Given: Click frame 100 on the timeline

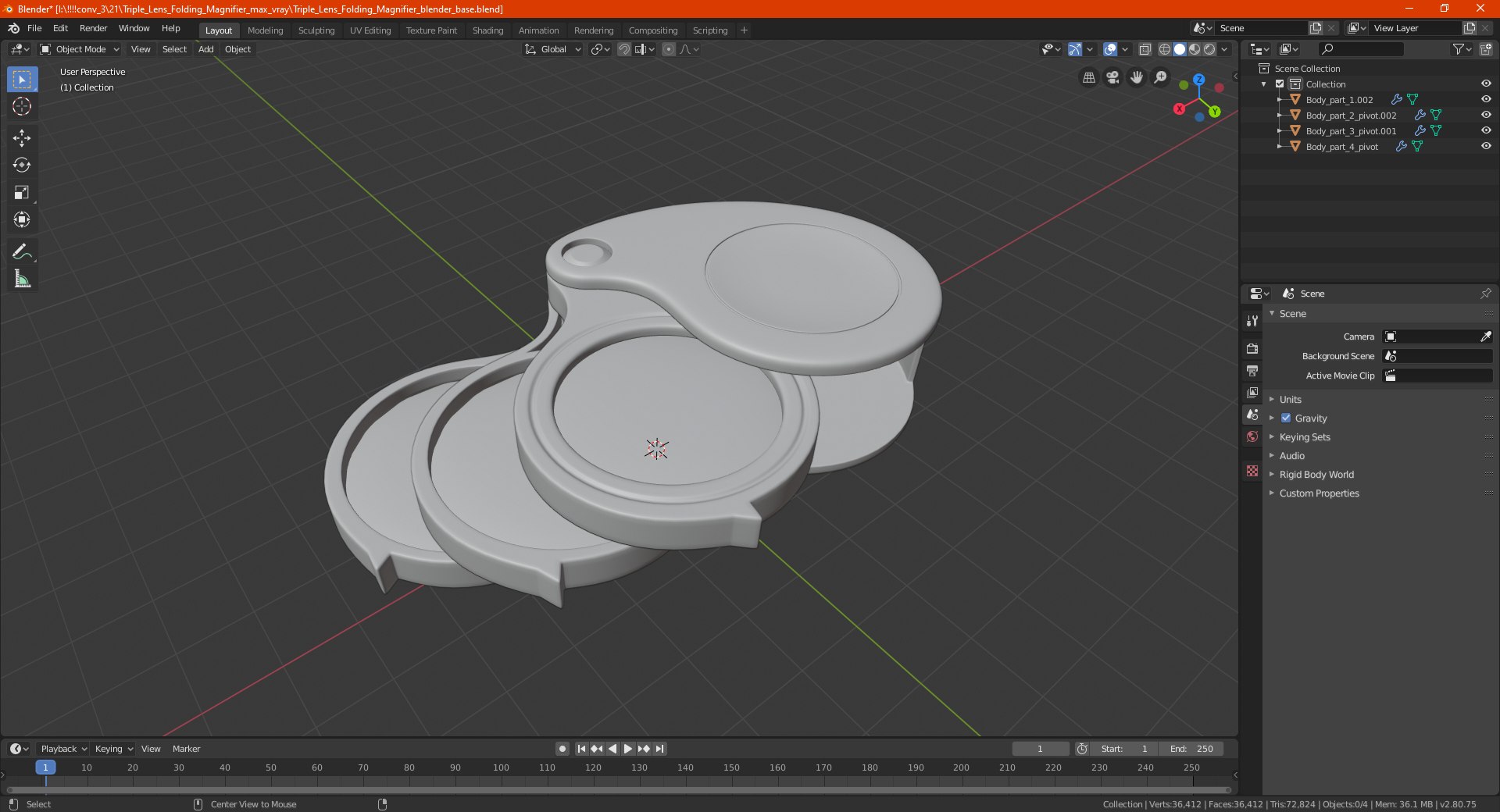Looking at the screenshot, I should point(501,768).
